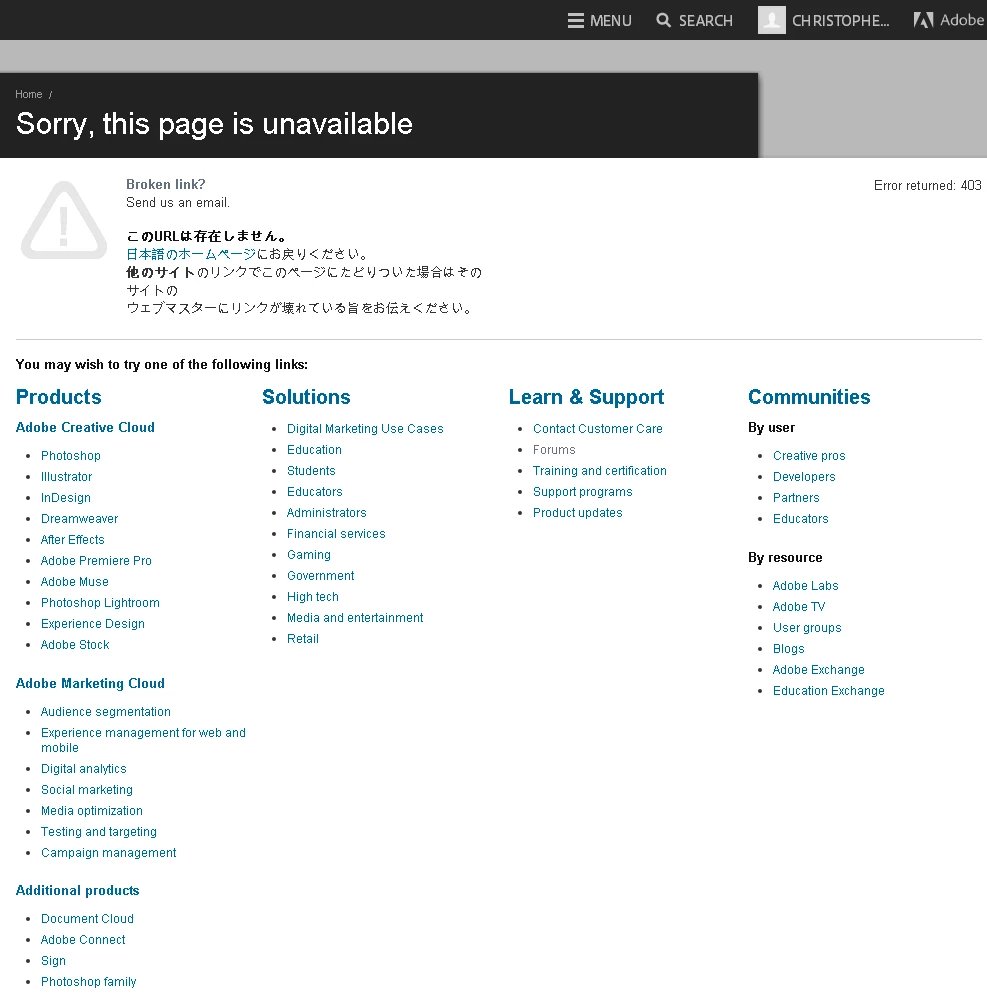Open the User groups link
Image resolution: width=987 pixels, height=997 pixels.
(x=807, y=628)
